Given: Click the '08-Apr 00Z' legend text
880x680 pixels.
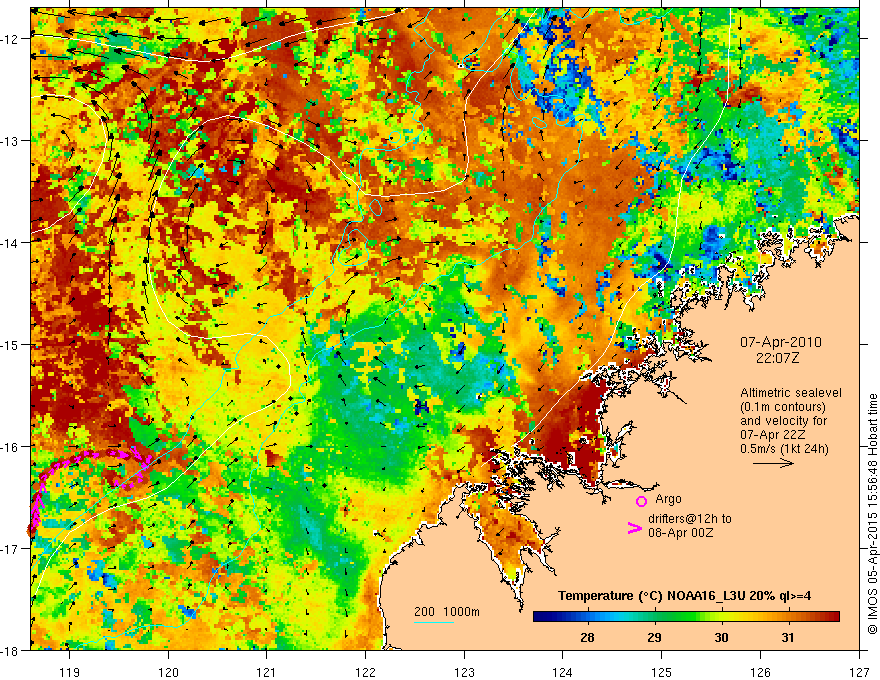Looking at the screenshot, I should [681, 533].
